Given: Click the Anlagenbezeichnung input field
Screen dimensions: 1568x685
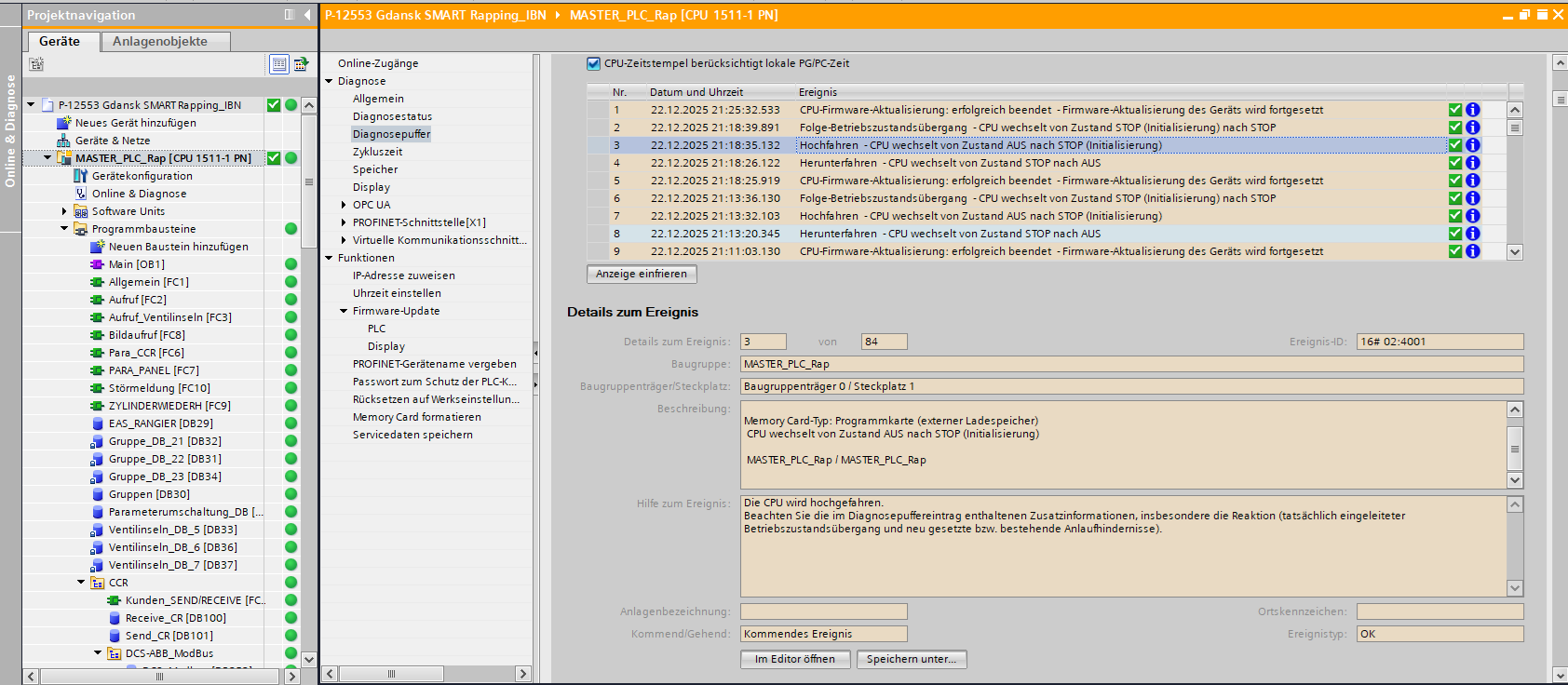Looking at the screenshot, I should pos(823,611).
